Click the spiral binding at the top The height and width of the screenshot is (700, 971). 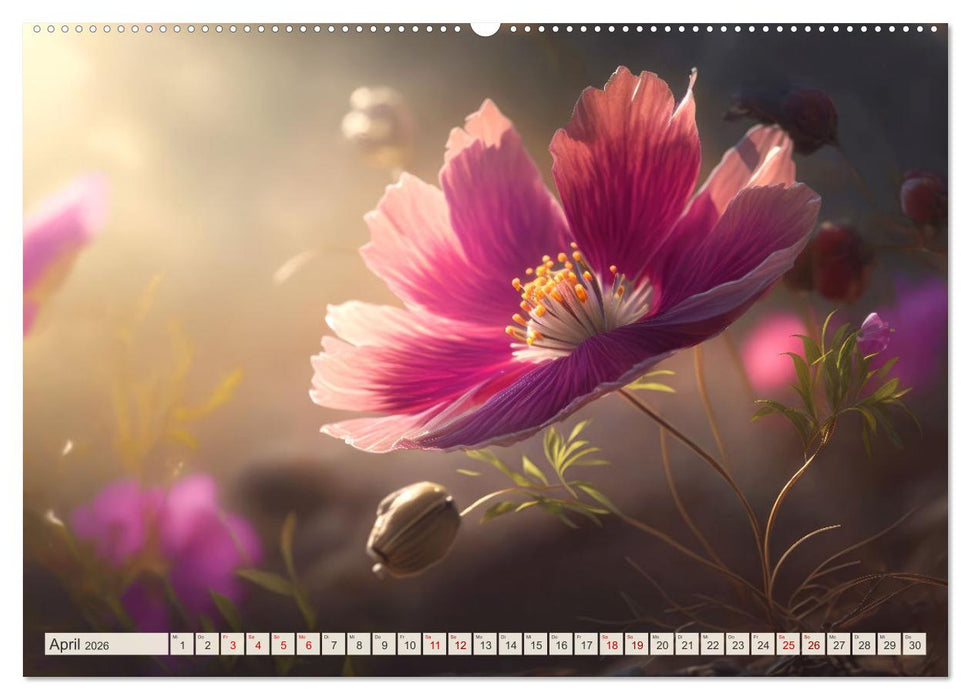485,30
